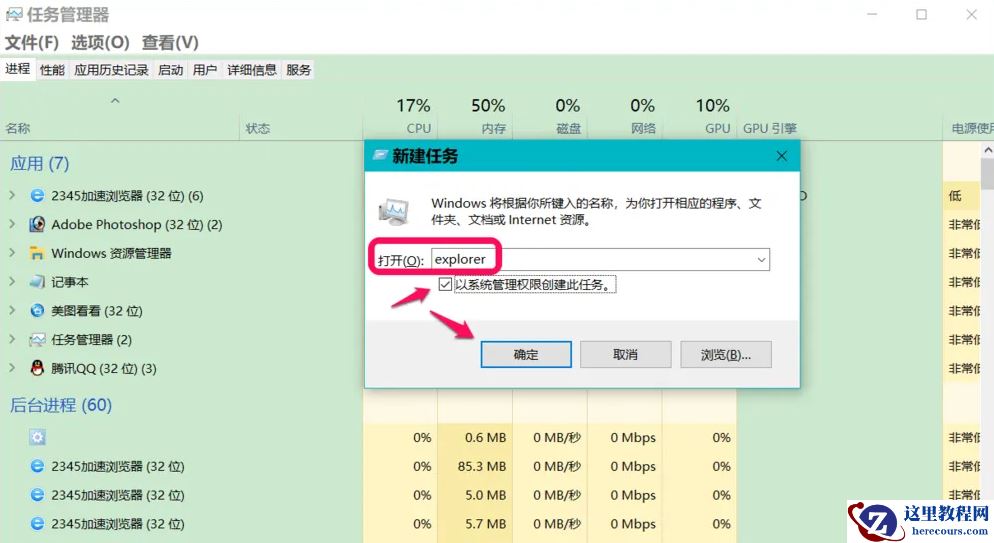
Task: Click the 5.7 MB memory value
Action: click(486, 525)
